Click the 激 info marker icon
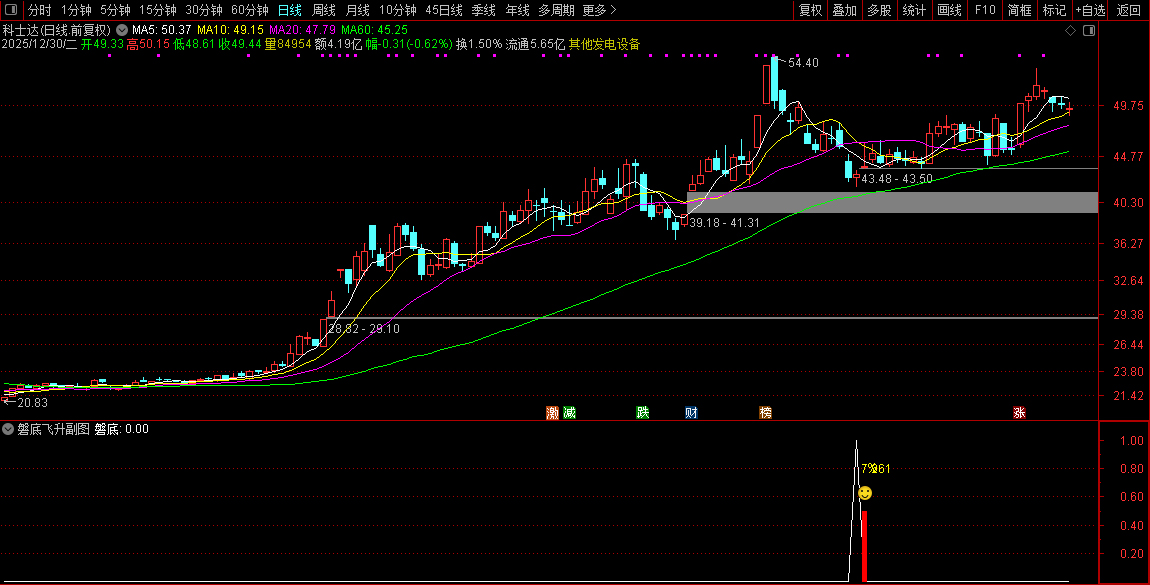1150x585 pixels. (552, 413)
